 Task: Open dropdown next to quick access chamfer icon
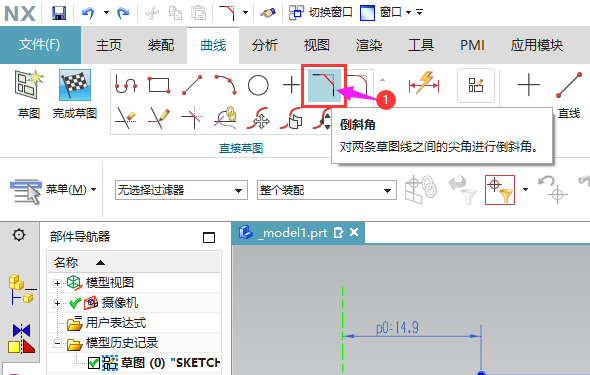click(x=245, y=13)
